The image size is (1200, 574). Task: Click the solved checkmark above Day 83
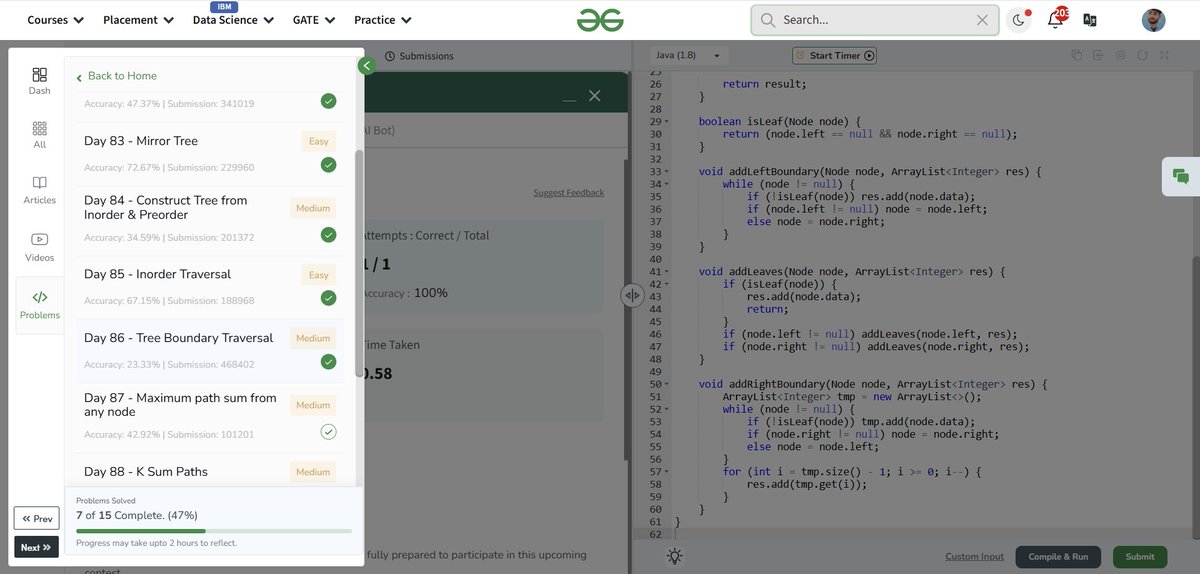[328, 101]
